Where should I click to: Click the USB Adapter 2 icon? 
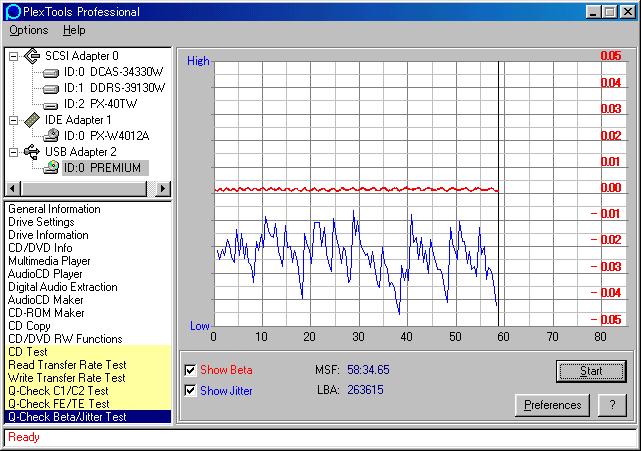point(32,152)
